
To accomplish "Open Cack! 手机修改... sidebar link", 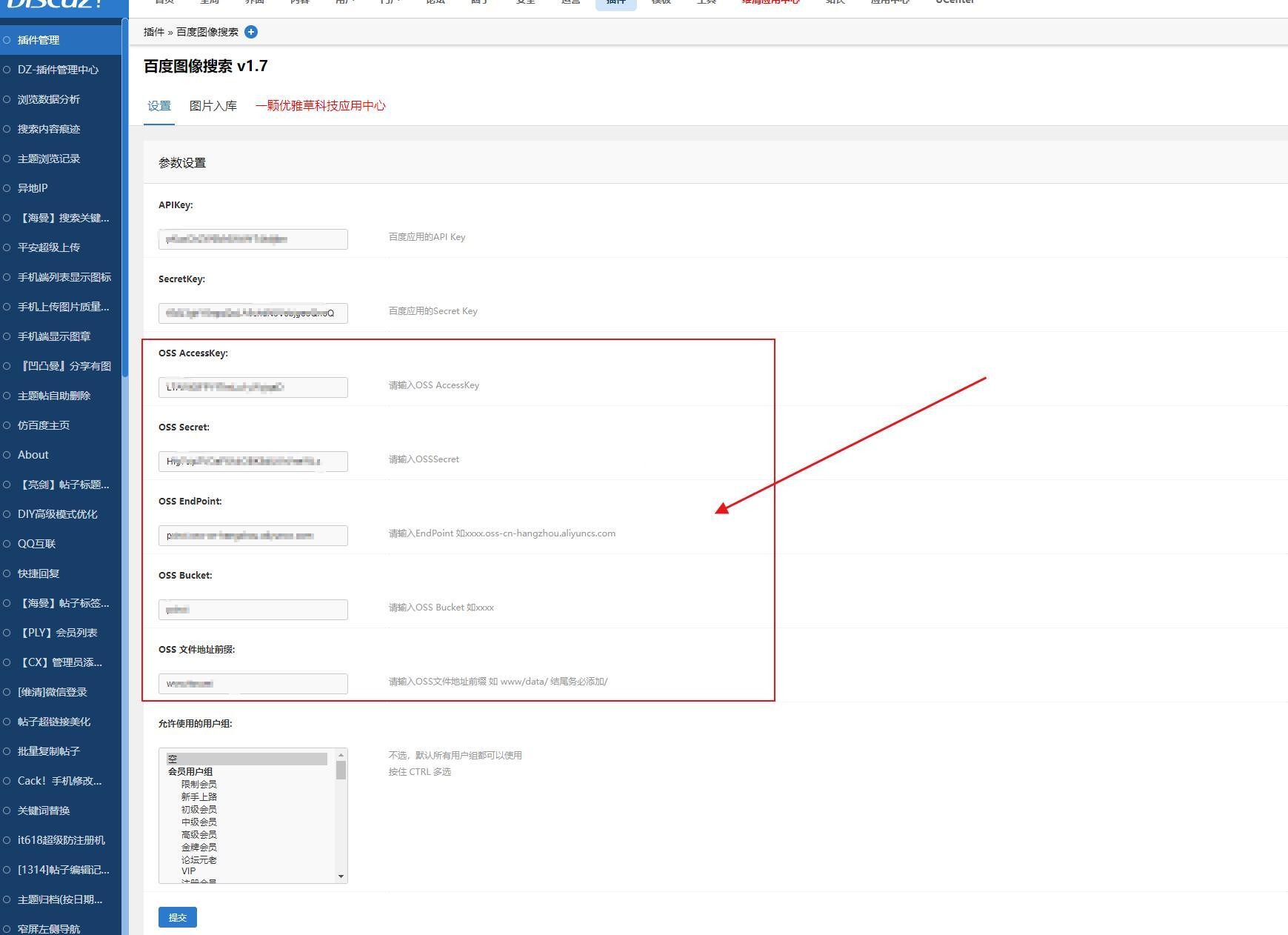I will point(61,781).
